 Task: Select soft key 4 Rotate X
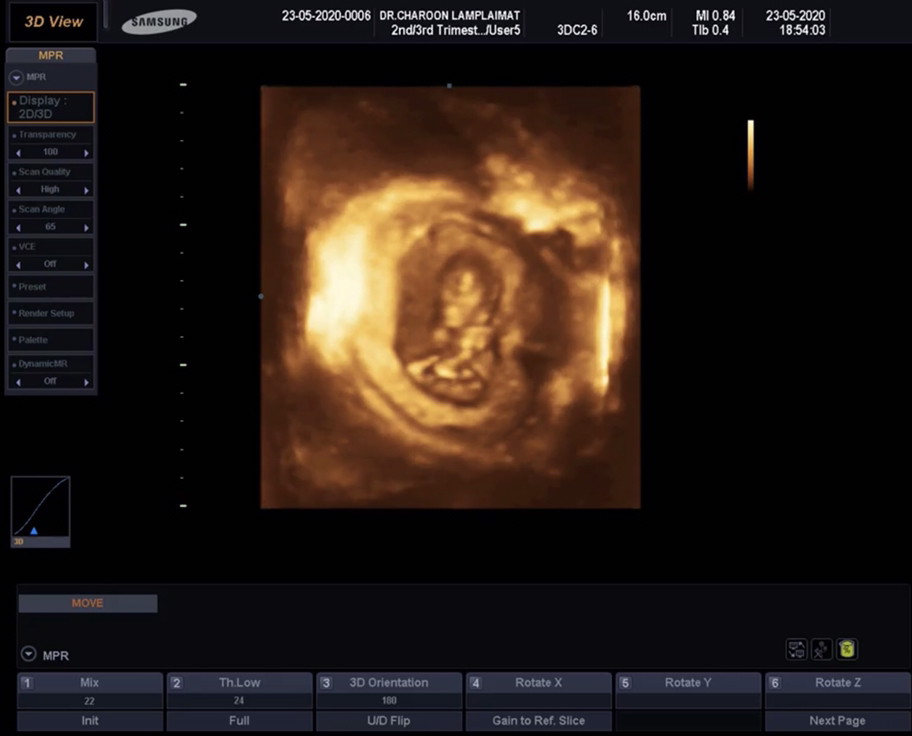539,682
